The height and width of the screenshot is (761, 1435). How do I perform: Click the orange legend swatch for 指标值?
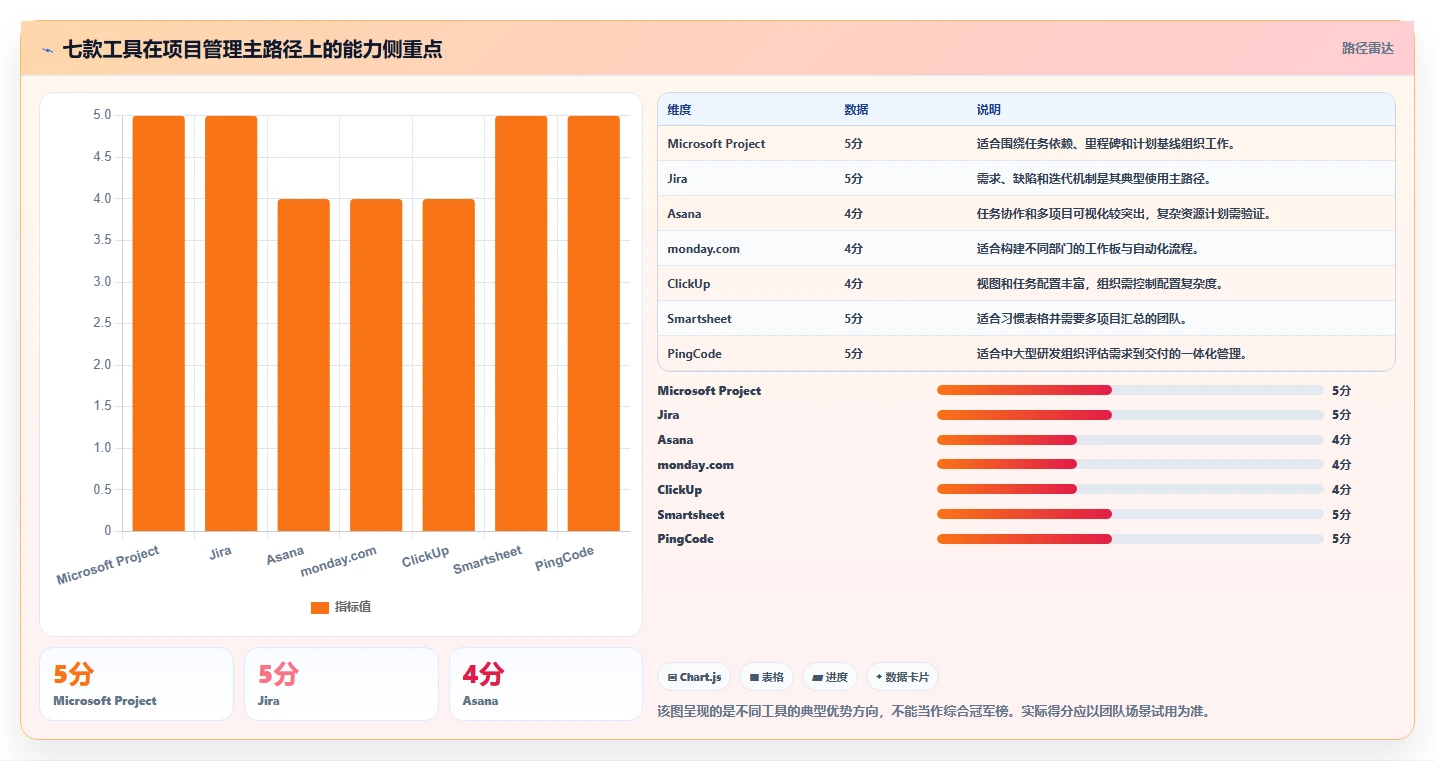(x=320, y=607)
